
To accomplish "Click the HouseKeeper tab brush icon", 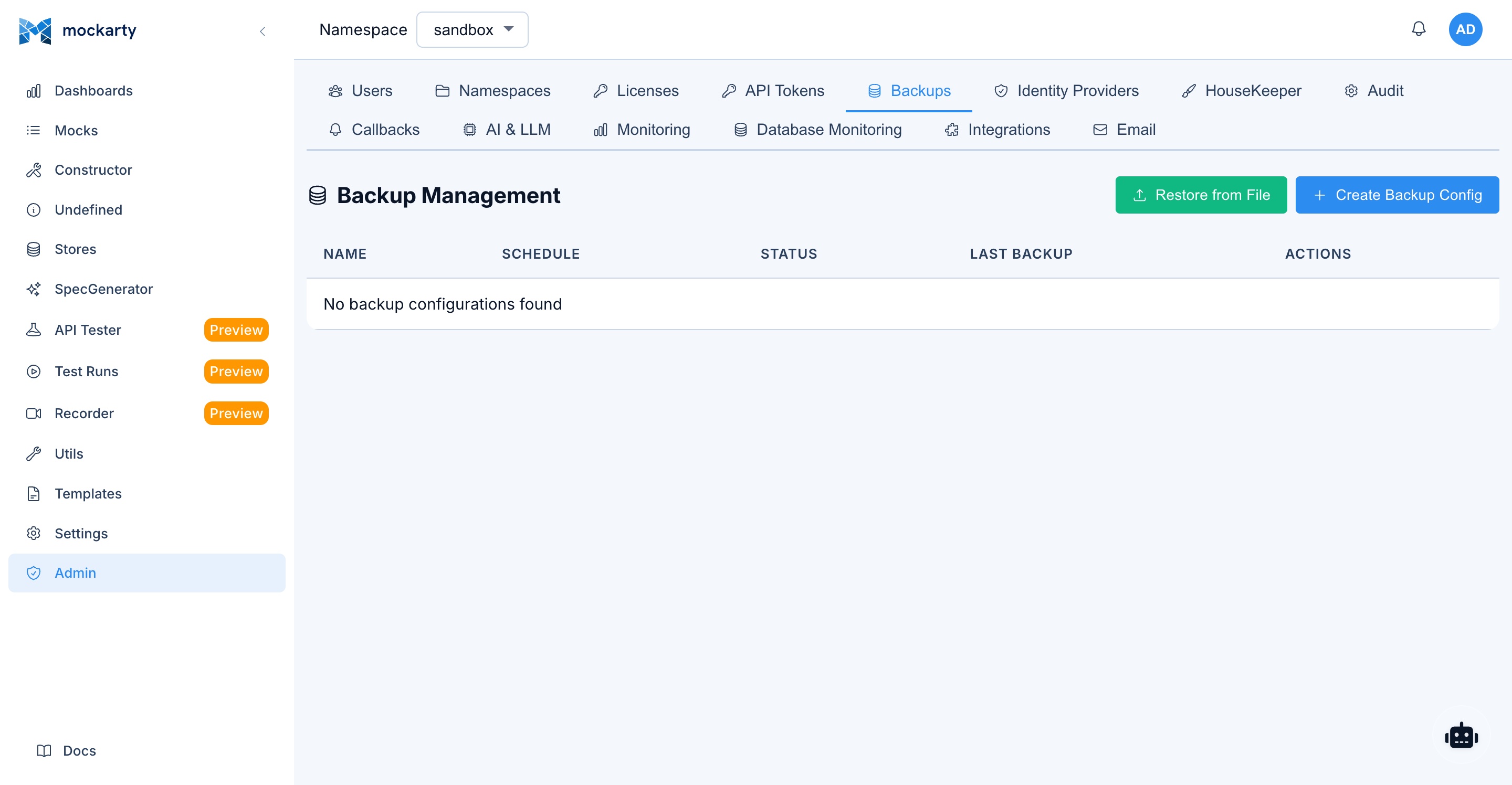I will (1189, 91).
